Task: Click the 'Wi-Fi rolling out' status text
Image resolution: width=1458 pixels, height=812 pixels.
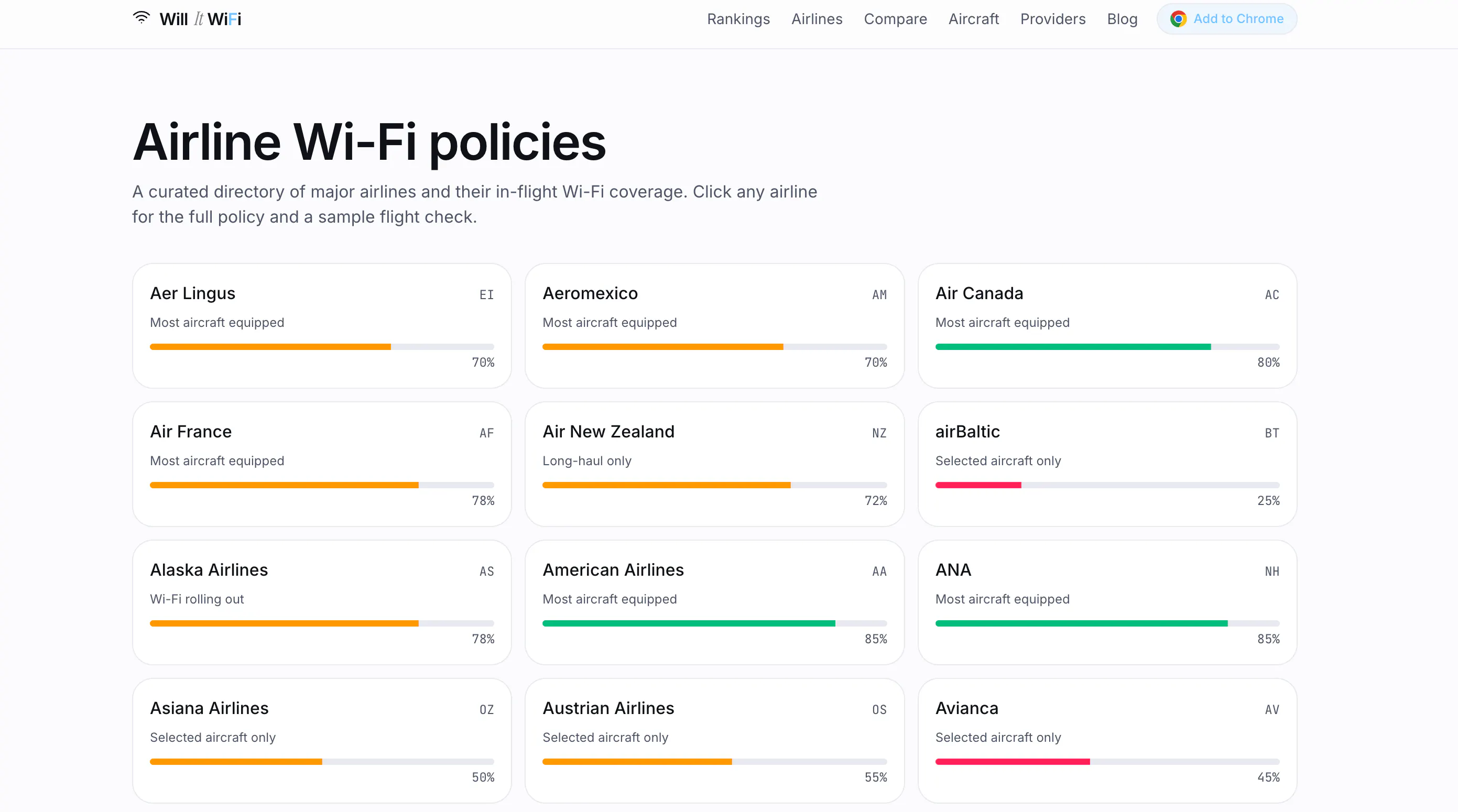Action: click(x=197, y=599)
